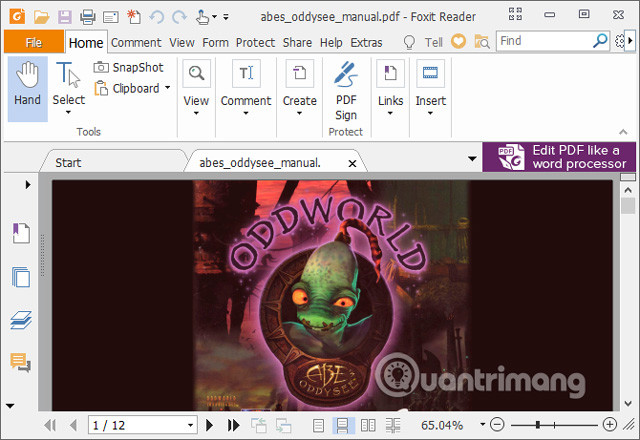Switch to the Comment ribbon tab
640x440 pixels.
point(136,42)
